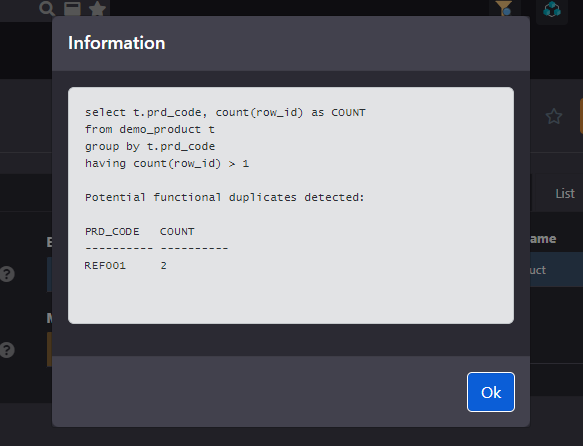583x446 pixels.
Task: Open the filled star bookmarks icon
Action: pos(98,8)
